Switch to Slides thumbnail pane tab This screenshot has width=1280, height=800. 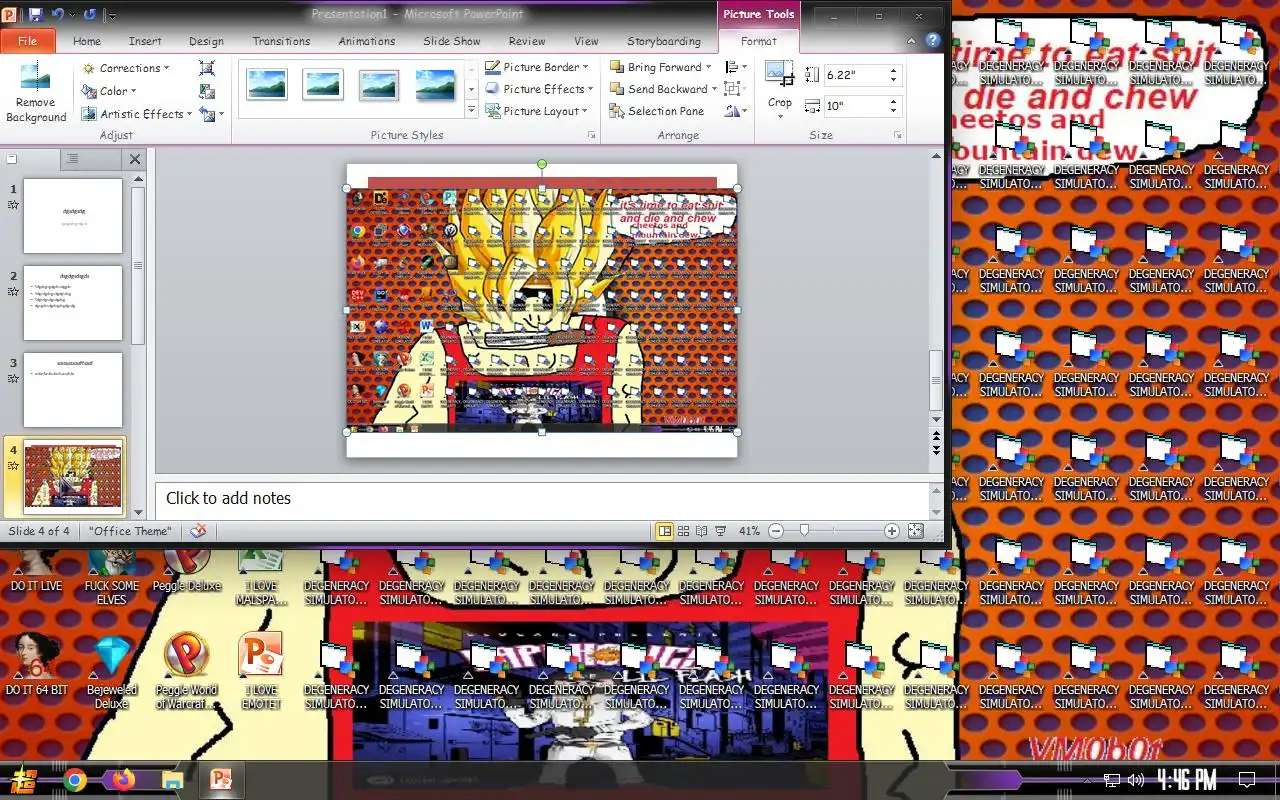click(13, 159)
